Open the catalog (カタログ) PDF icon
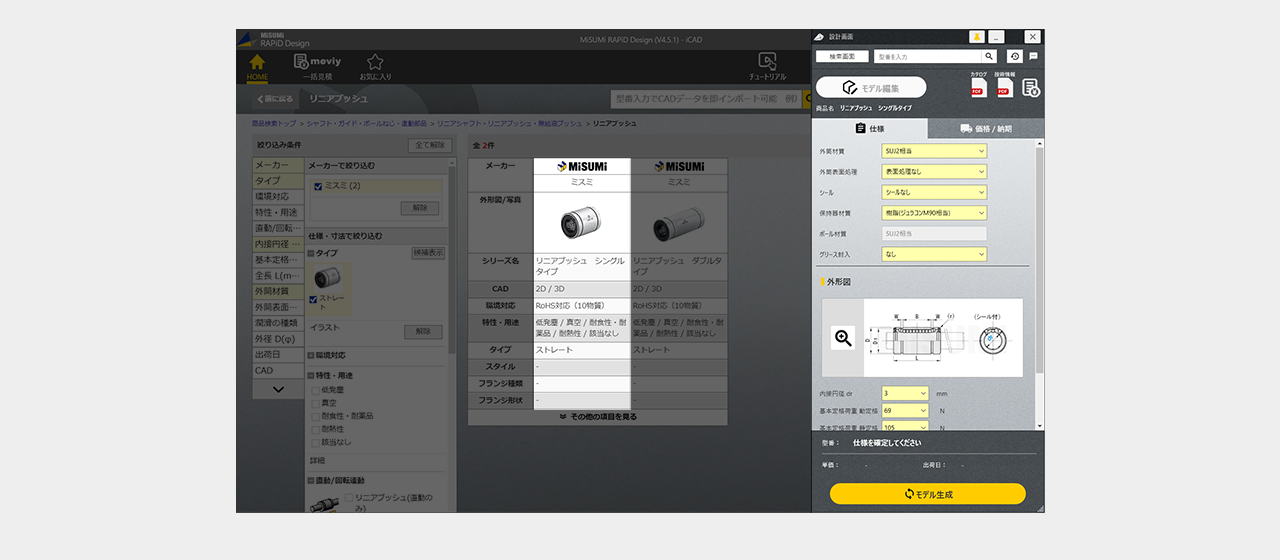The height and width of the screenshot is (560, 1280). pos(978,87)
